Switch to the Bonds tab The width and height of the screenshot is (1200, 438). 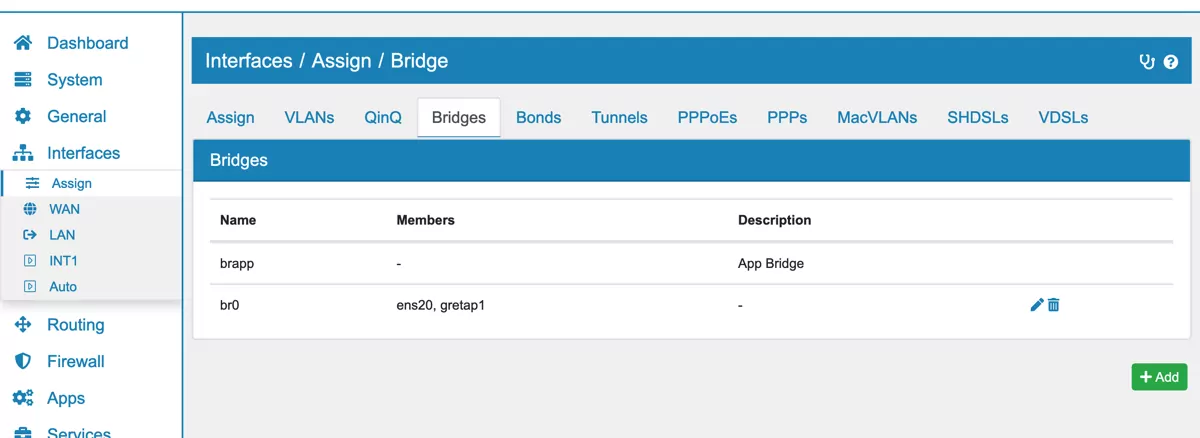pyautogui.click(x=539, y=117)
